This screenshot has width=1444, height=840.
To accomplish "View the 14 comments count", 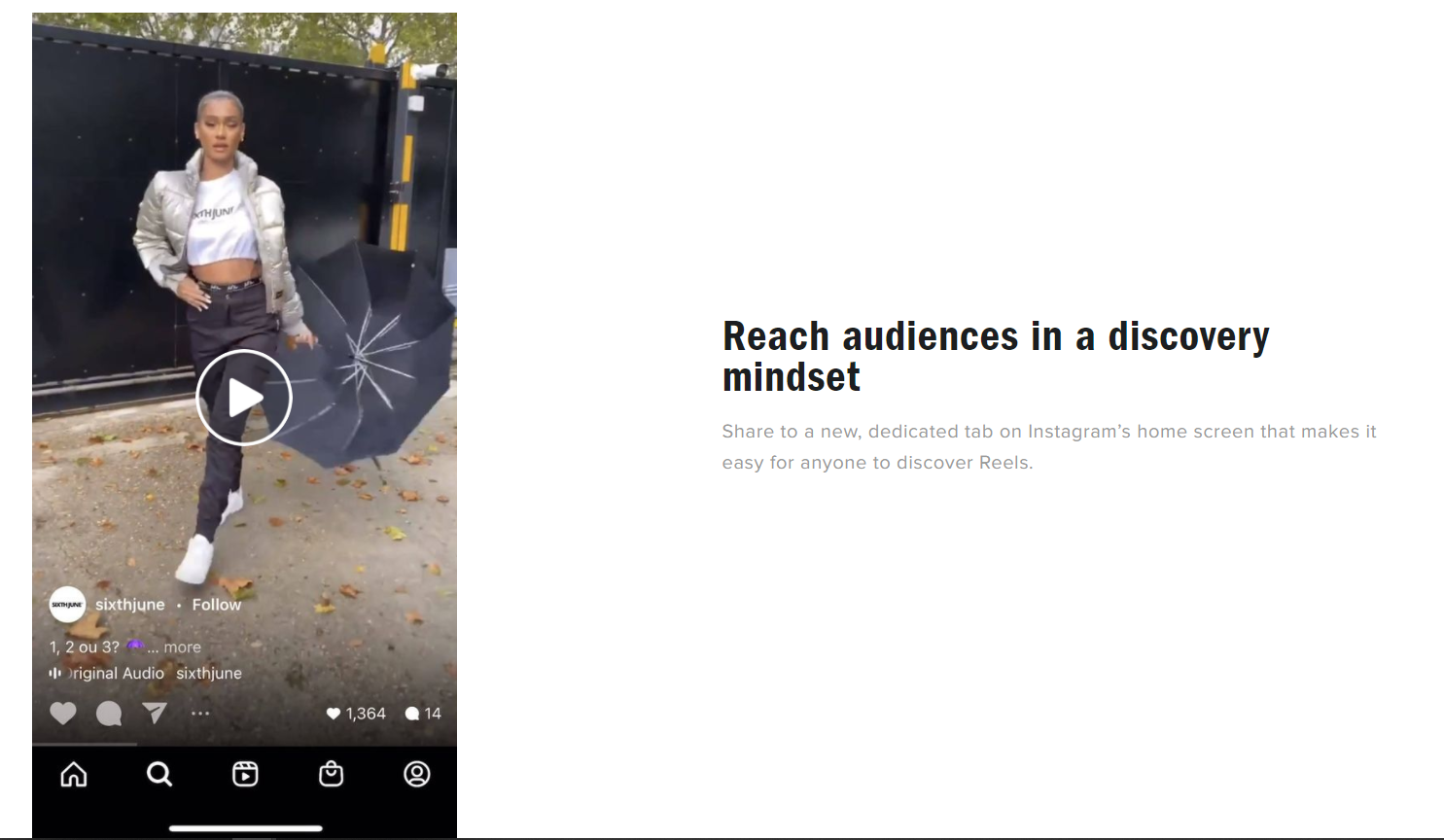I will [x=423, y=714].
